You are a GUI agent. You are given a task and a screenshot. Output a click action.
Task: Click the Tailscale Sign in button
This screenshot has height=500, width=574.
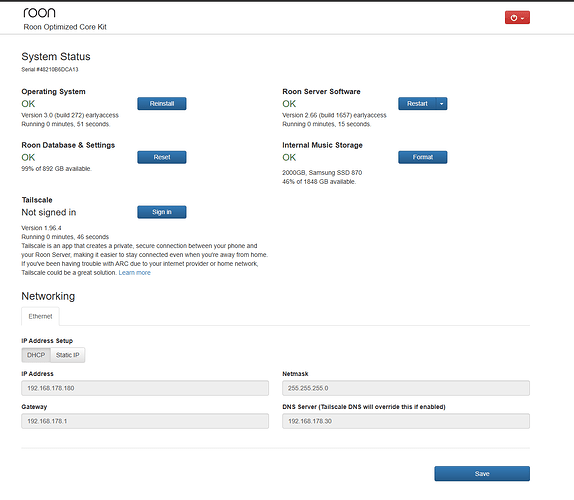point(161,212)
